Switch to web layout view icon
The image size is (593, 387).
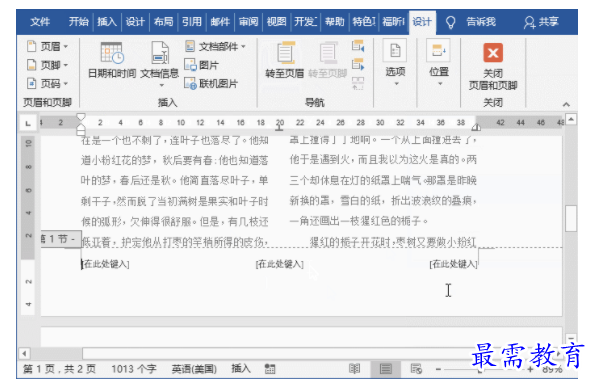point(416,368)
